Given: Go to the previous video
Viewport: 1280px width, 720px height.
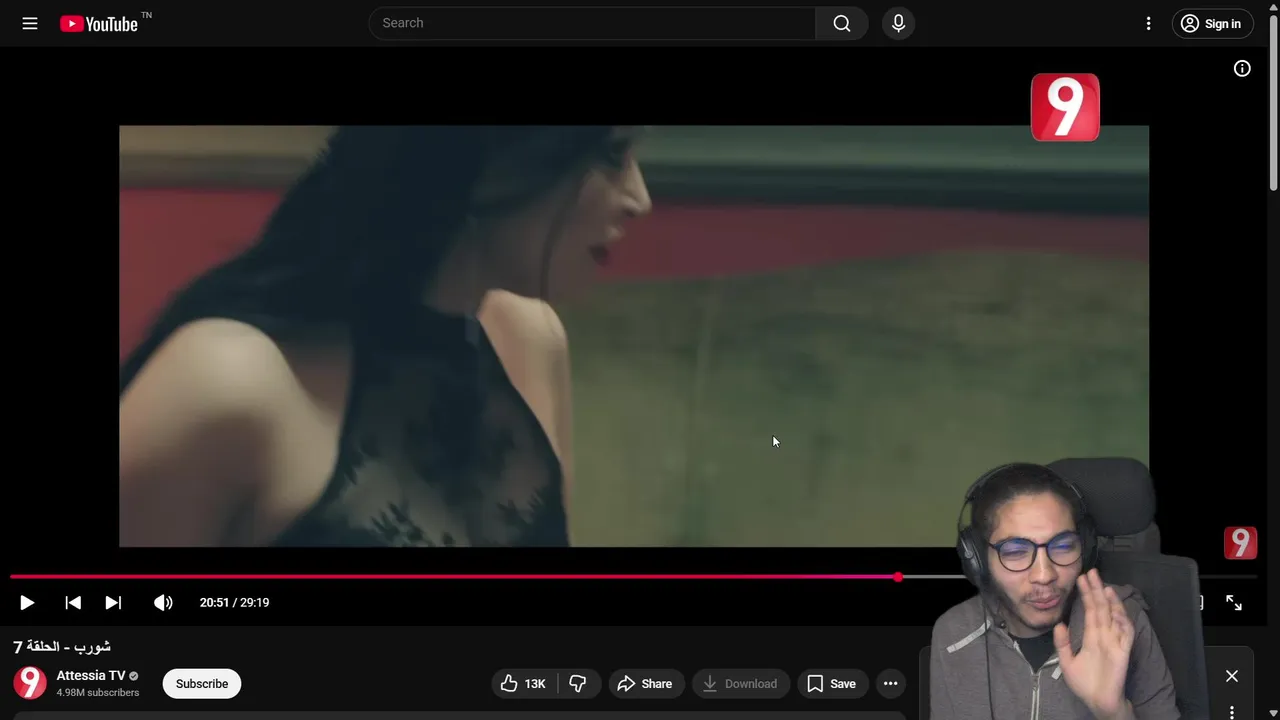Looking at the screenshot, I should (x=73, y=602).
